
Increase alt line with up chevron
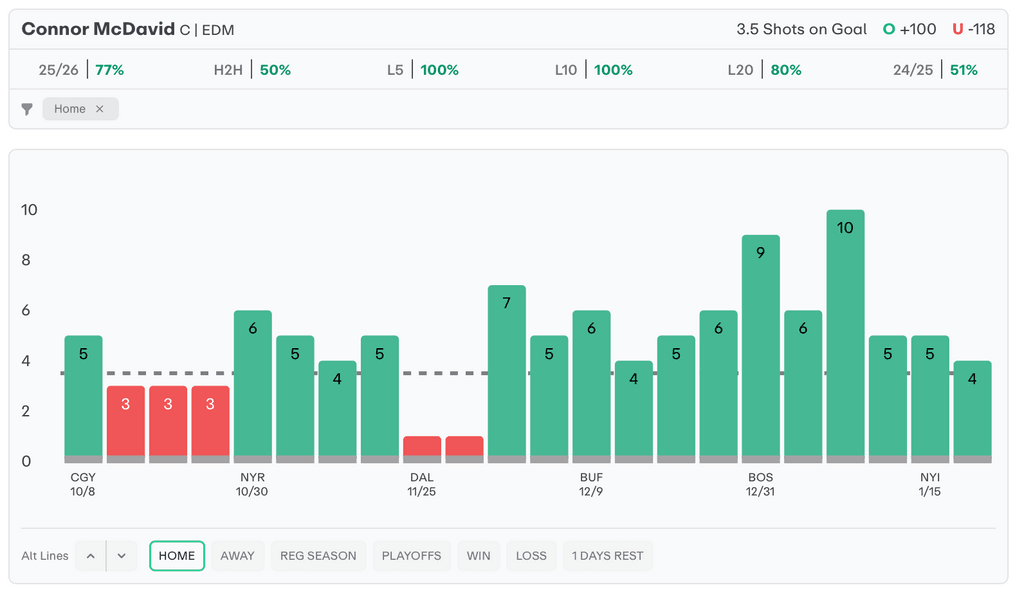click(x=90, y=556)
